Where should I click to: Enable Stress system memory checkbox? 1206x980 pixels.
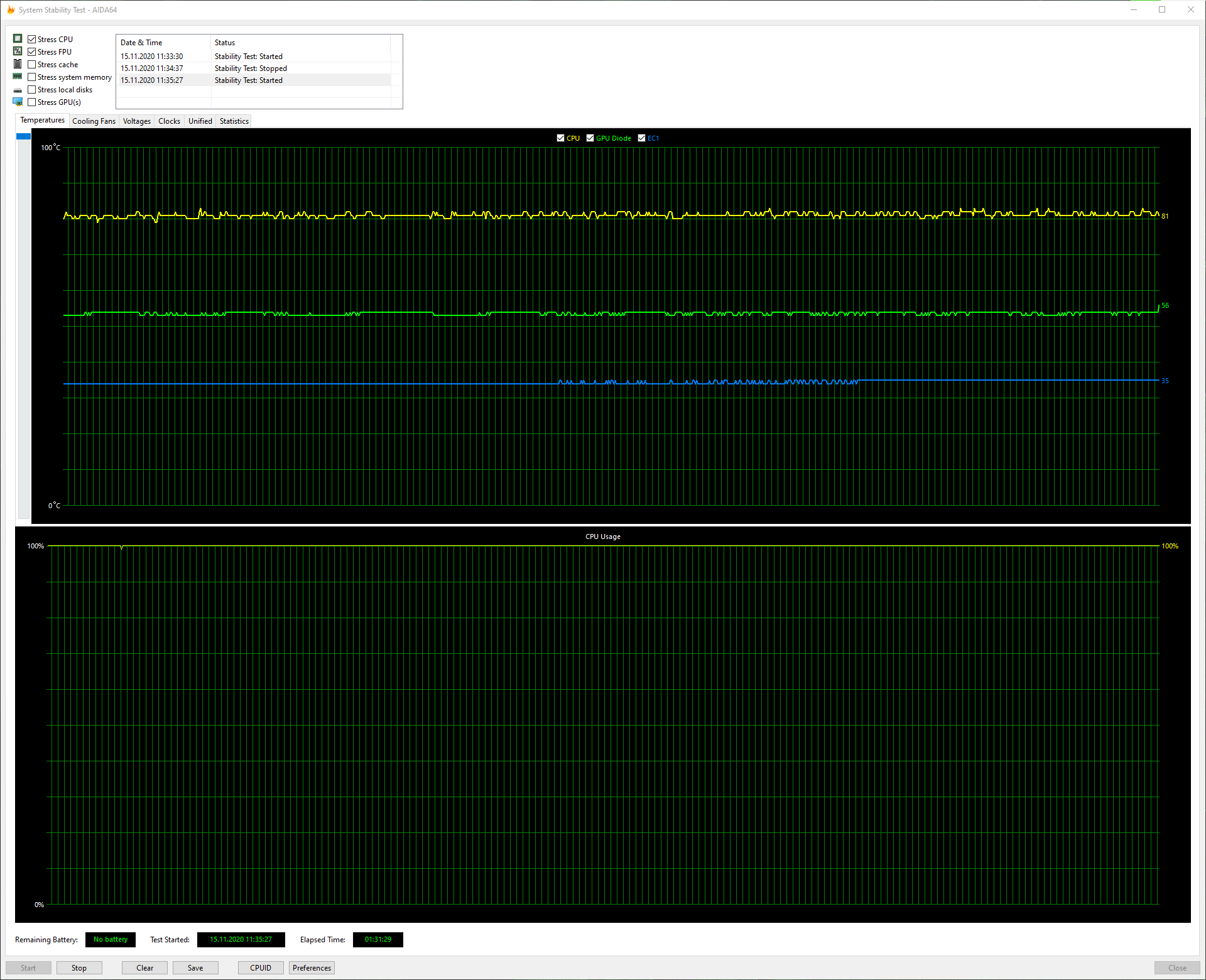(x=32, y=77)
